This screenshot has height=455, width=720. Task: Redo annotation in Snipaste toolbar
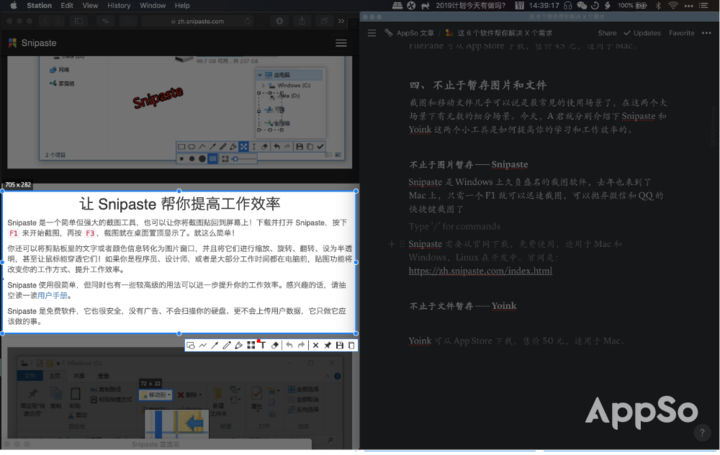point(301,345)
